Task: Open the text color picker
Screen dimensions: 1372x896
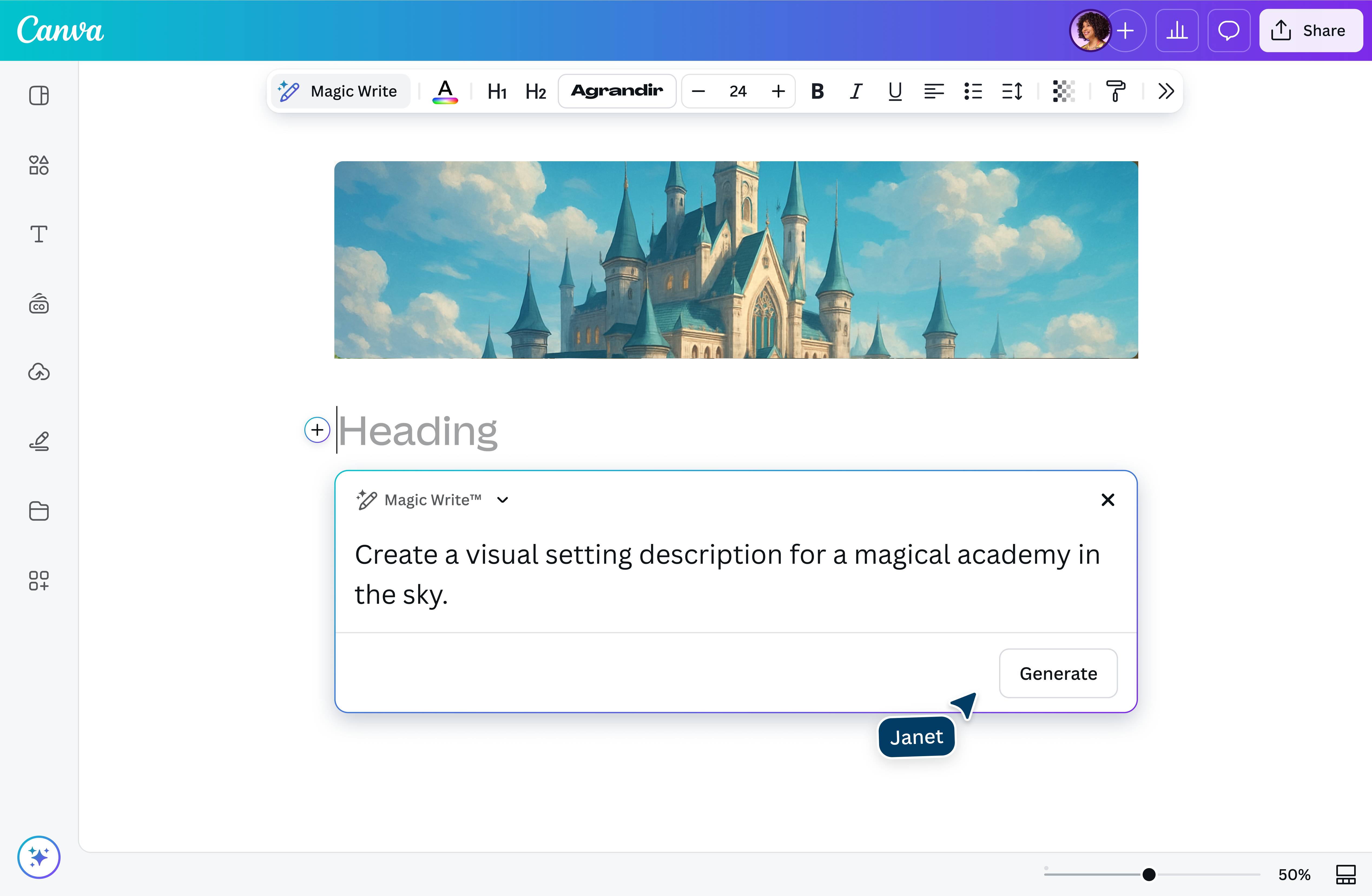Action: tap(444, 91)
